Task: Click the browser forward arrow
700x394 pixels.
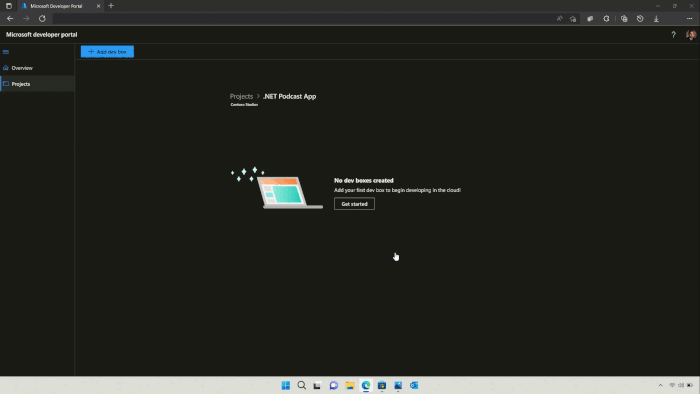Action: (26, 19)
